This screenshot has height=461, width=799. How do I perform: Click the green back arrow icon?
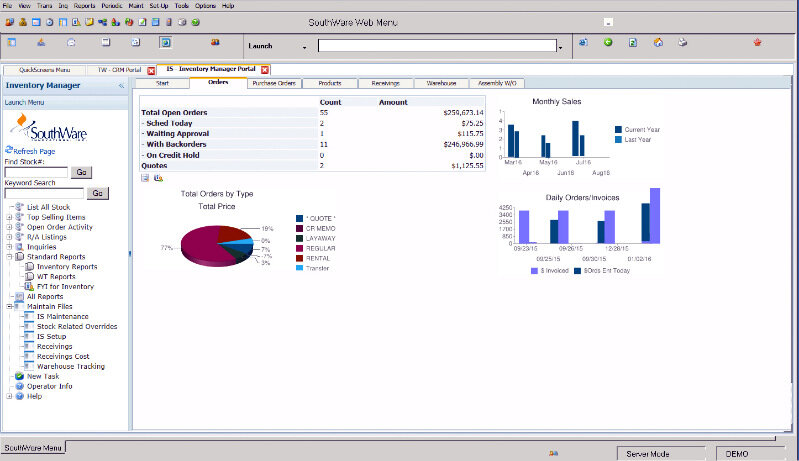(608, 43)
